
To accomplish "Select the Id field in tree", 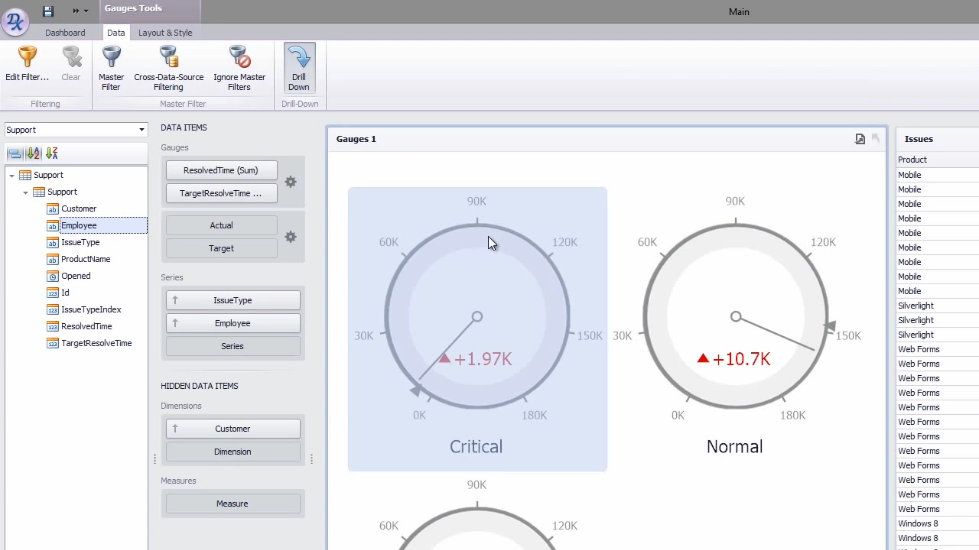I will point(65,293).
